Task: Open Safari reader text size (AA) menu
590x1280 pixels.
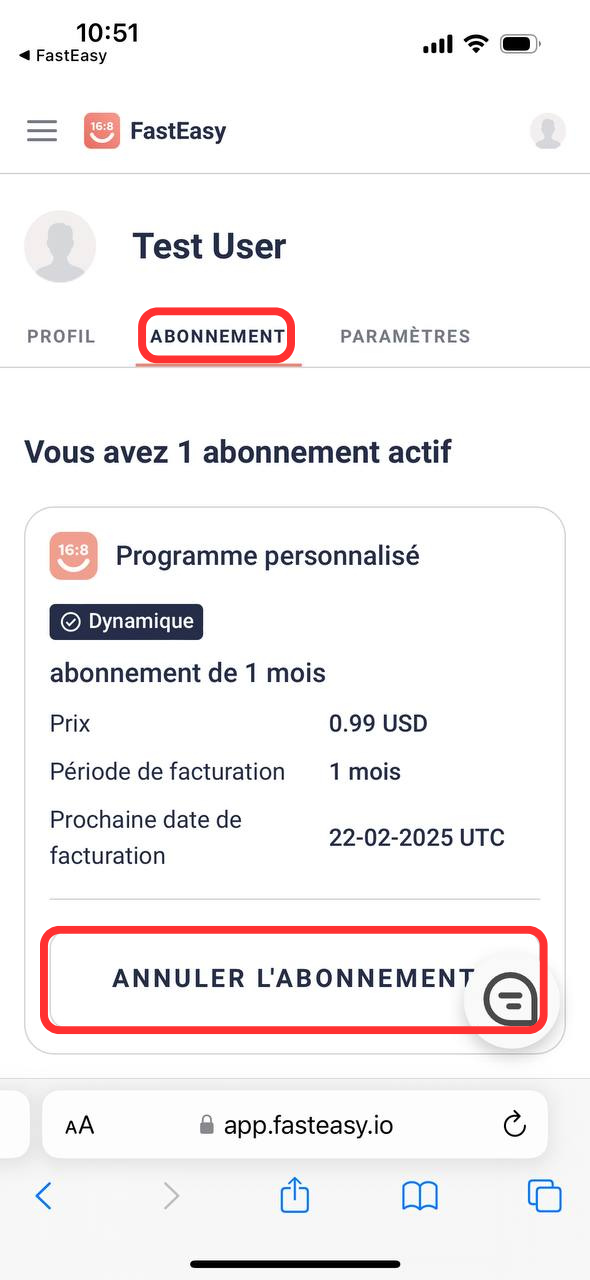Action: (80, 1126)
